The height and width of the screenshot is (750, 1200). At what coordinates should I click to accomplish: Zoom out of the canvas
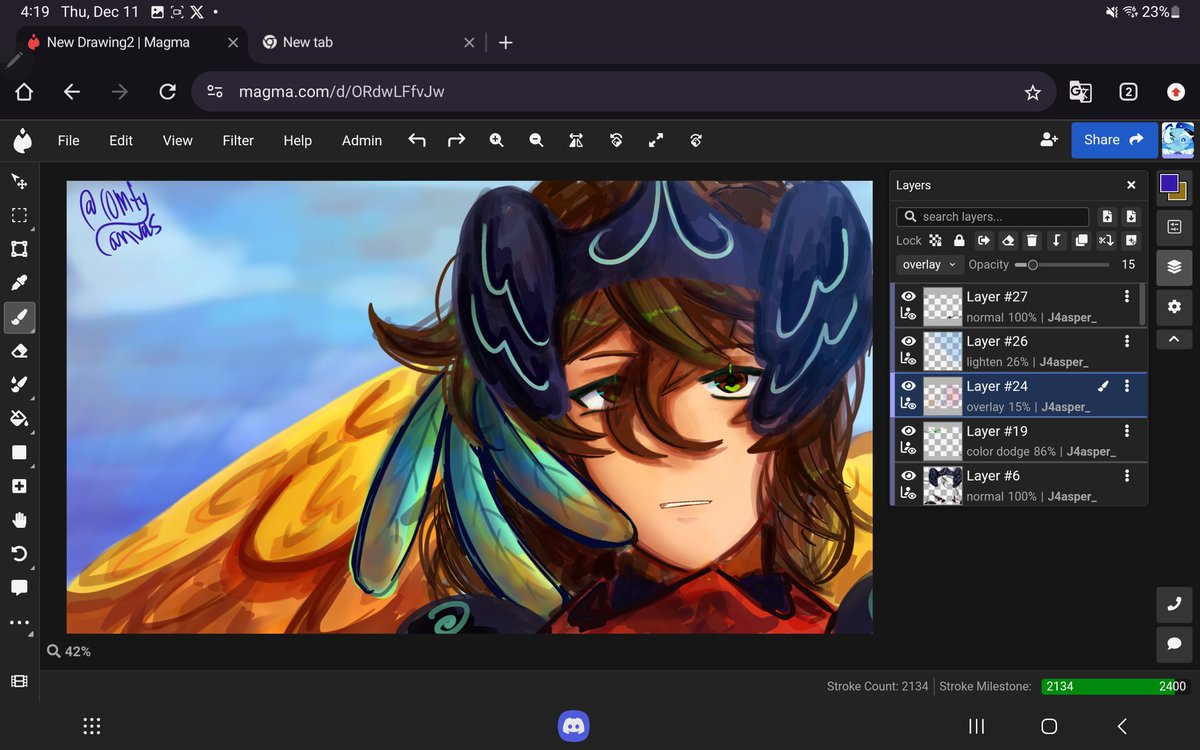536,141
